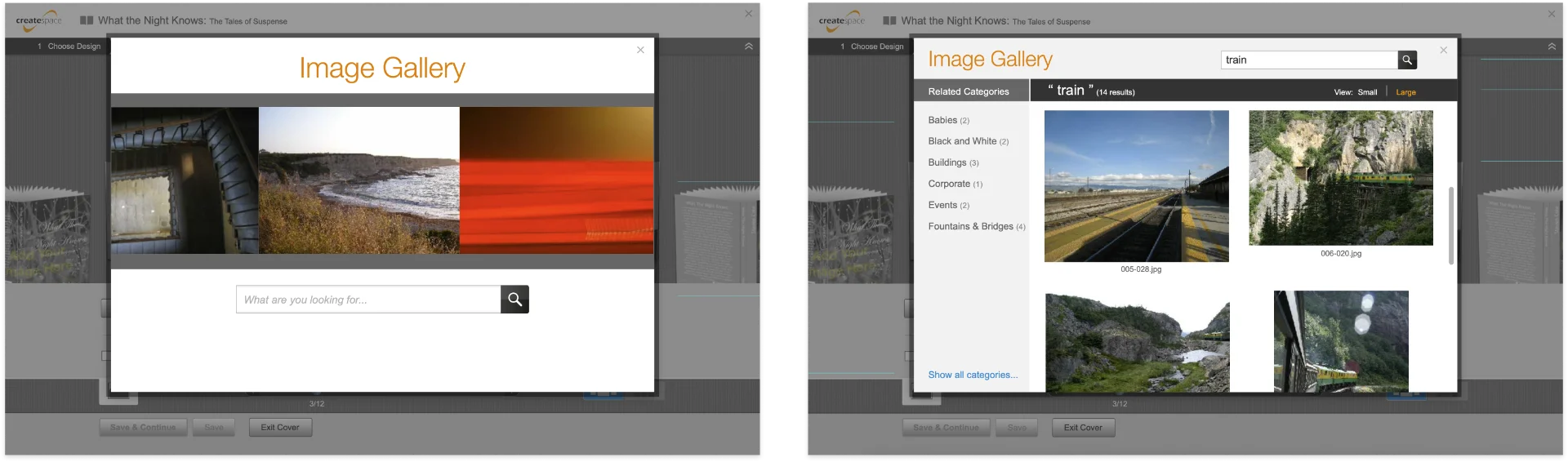Collapse the Choose Design panel on left
The height and width of the screenshot is (462, 1568).
[748, 47]
